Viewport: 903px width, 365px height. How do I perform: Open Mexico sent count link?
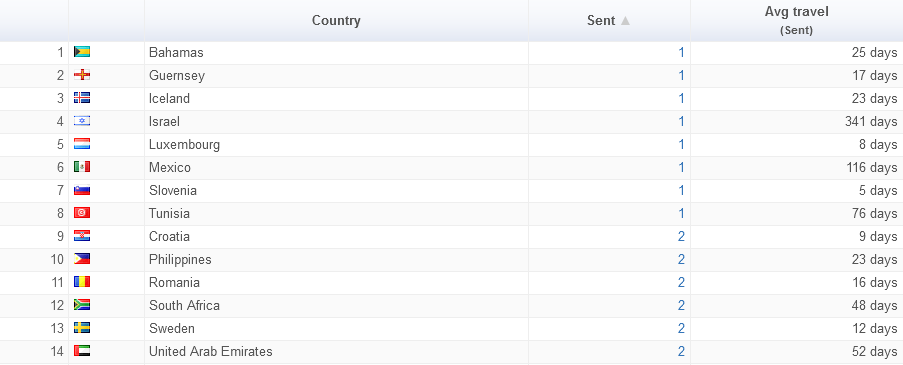click(x=681, y=168)
